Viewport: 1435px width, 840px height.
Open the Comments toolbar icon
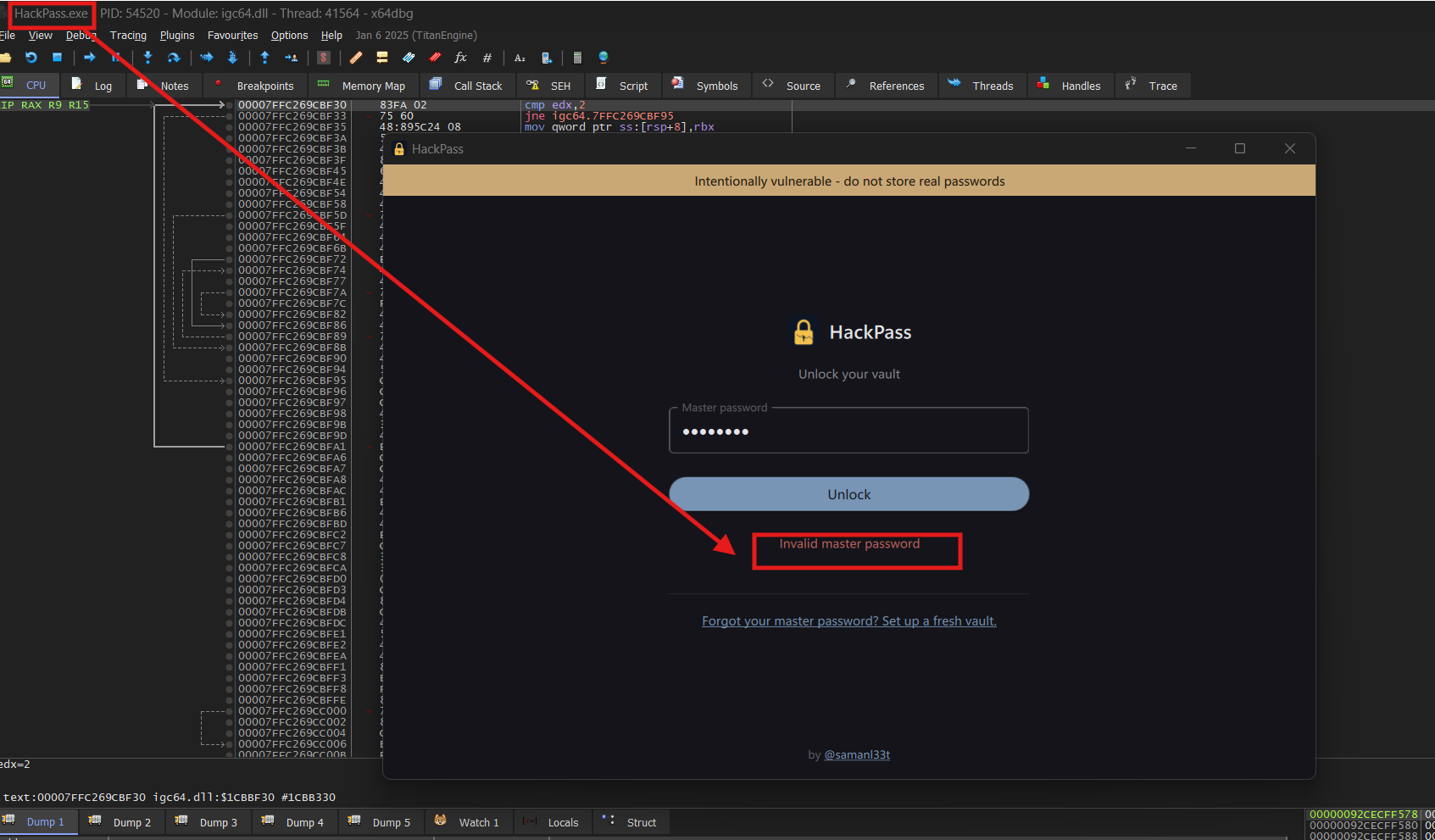(382, 58)
